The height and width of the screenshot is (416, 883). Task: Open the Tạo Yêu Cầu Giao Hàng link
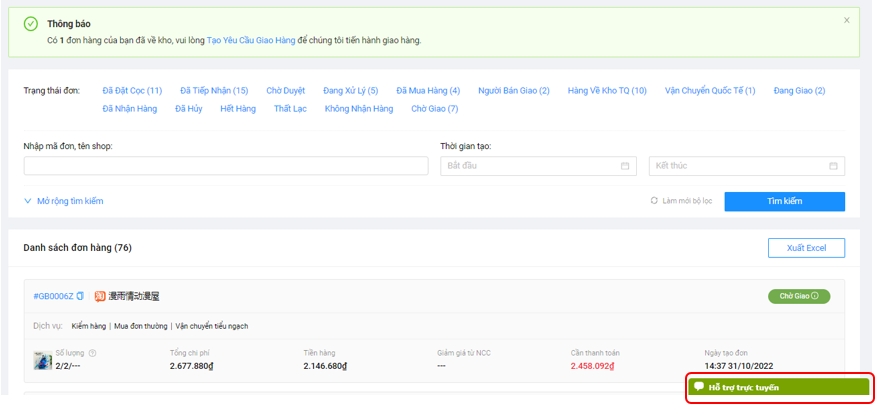pos(251,40)
